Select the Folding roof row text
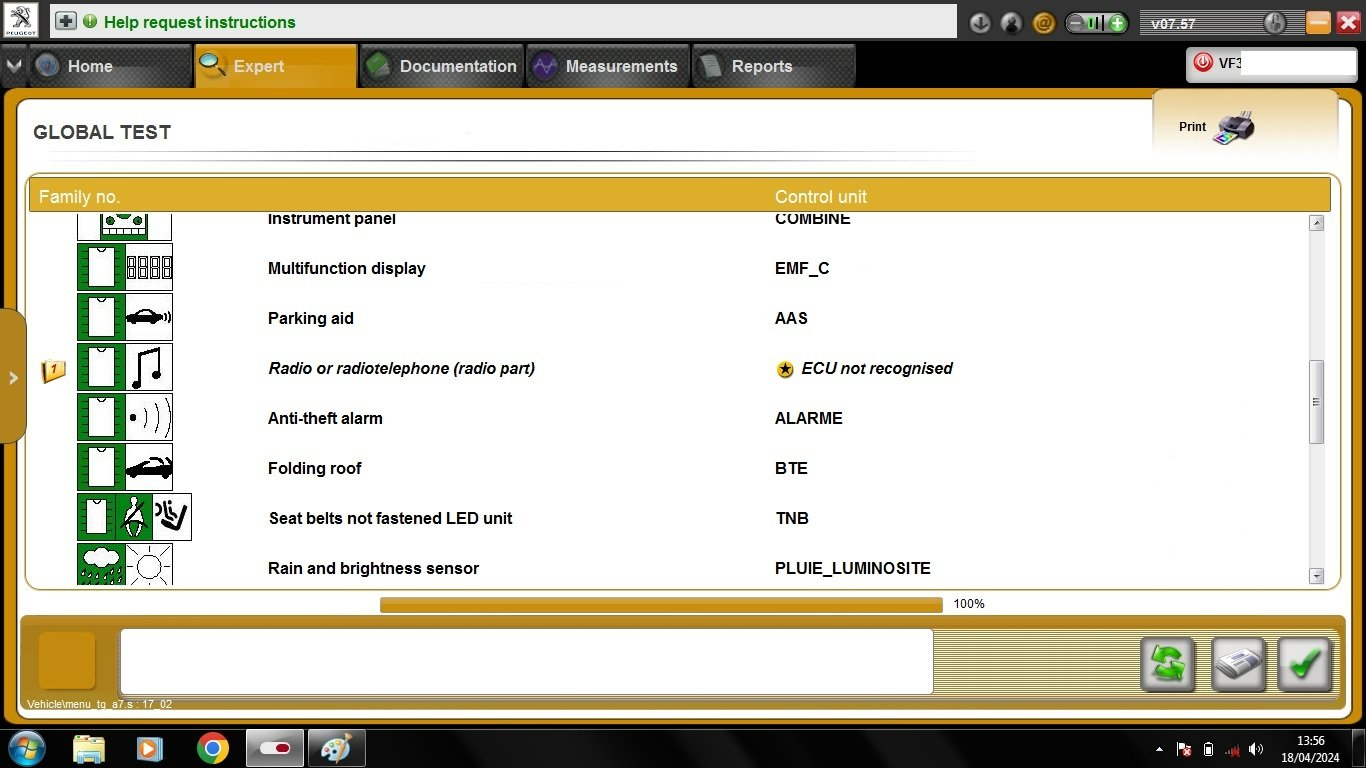1366x768 pixels. [x=315, y=468]
